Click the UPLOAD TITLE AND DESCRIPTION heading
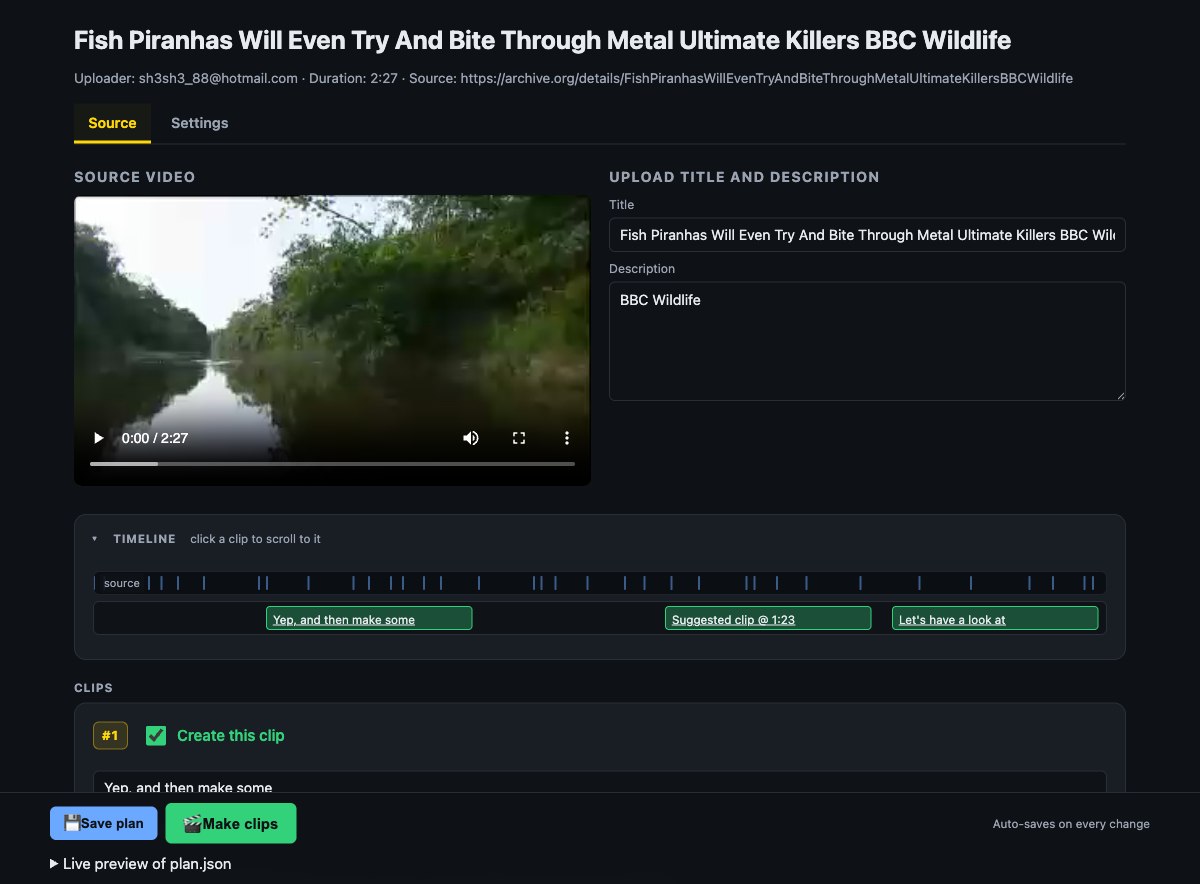 coord(744,177)
